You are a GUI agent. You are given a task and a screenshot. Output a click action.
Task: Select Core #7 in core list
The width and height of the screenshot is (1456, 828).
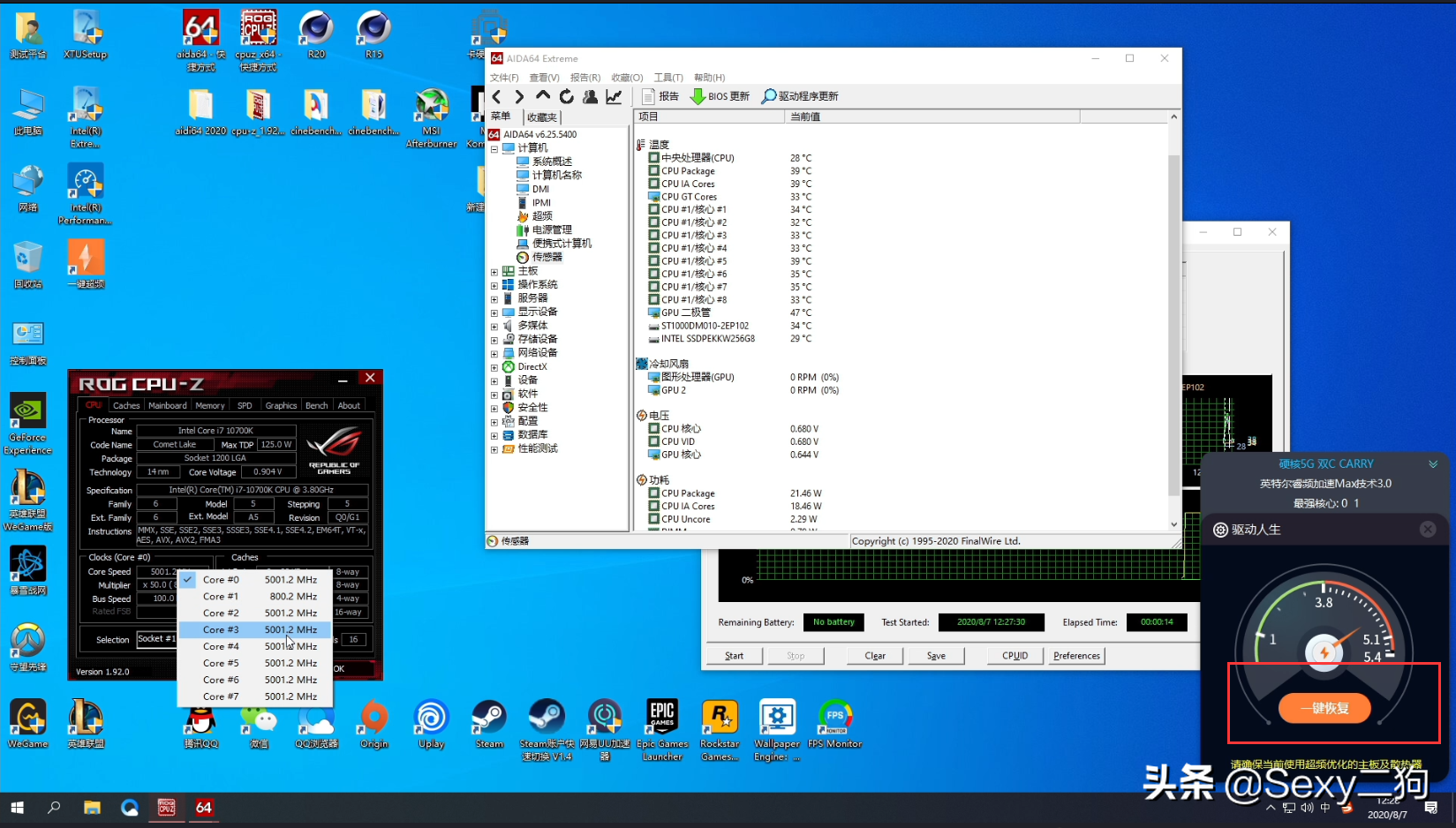[x=255, y=696]
